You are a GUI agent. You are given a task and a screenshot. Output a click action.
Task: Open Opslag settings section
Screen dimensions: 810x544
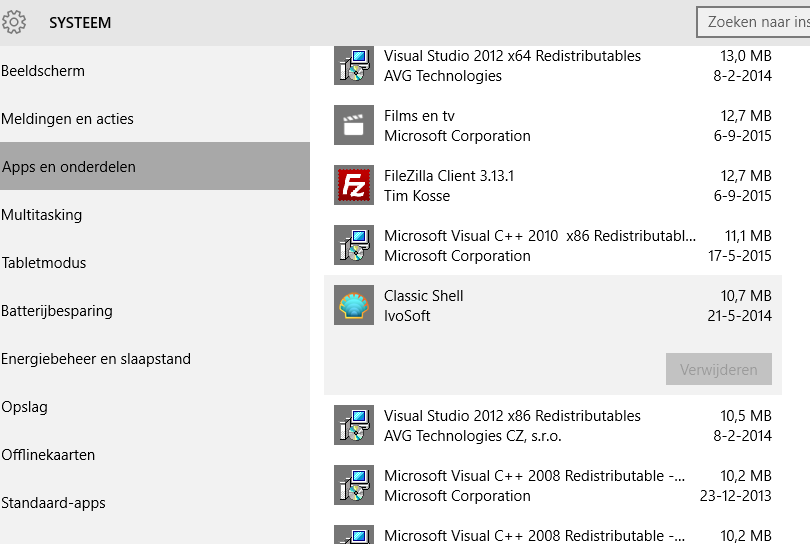point(155,407)
